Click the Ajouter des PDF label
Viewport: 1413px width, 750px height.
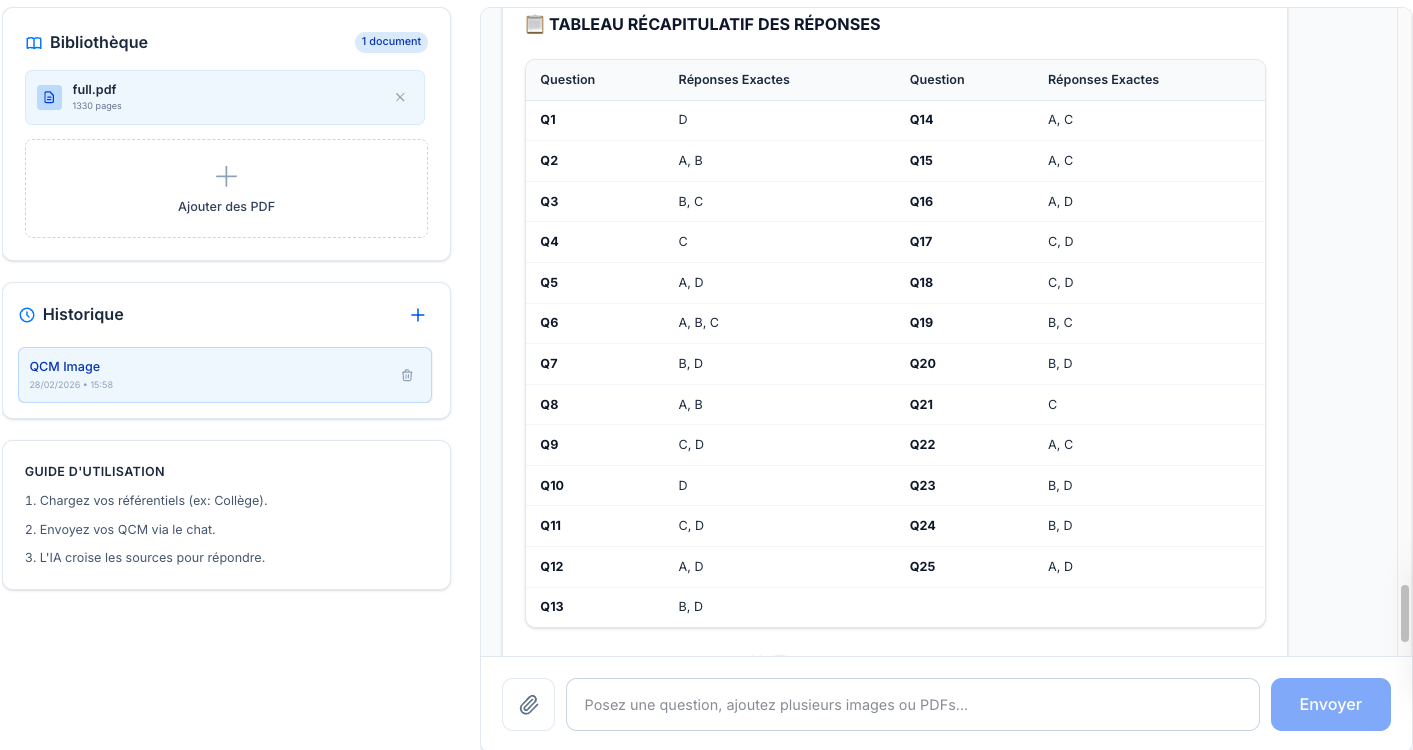pos(226,207)
